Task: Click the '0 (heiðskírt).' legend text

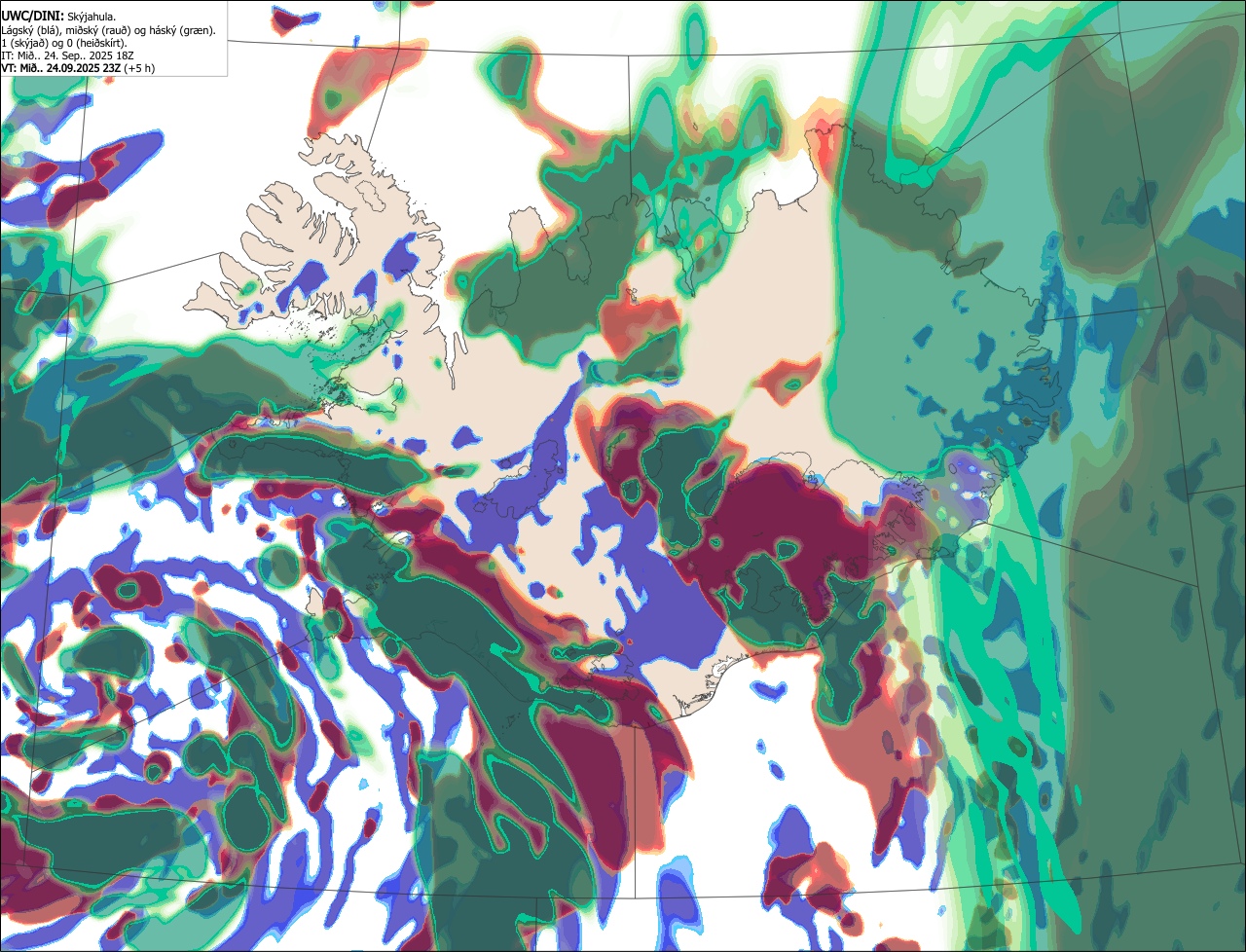Action: [x=96, y=44]
